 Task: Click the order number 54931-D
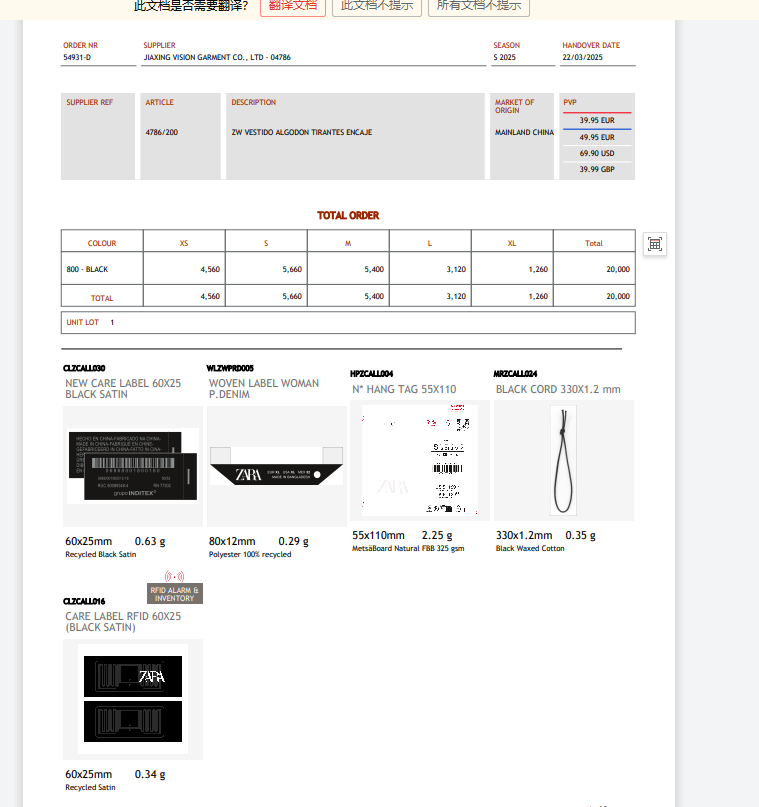(77, 58)
